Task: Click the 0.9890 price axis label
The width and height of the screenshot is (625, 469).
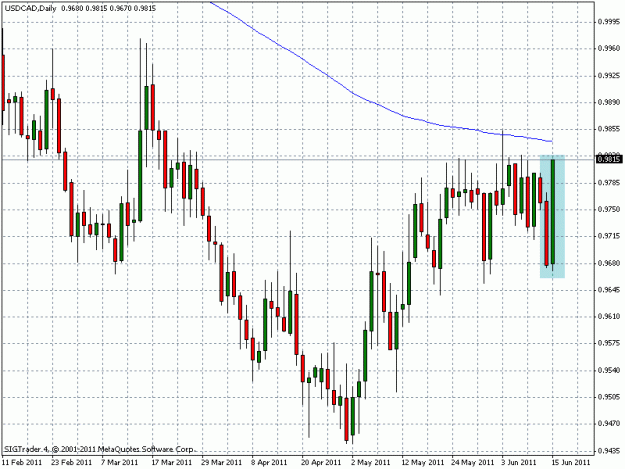Action: 610,102
